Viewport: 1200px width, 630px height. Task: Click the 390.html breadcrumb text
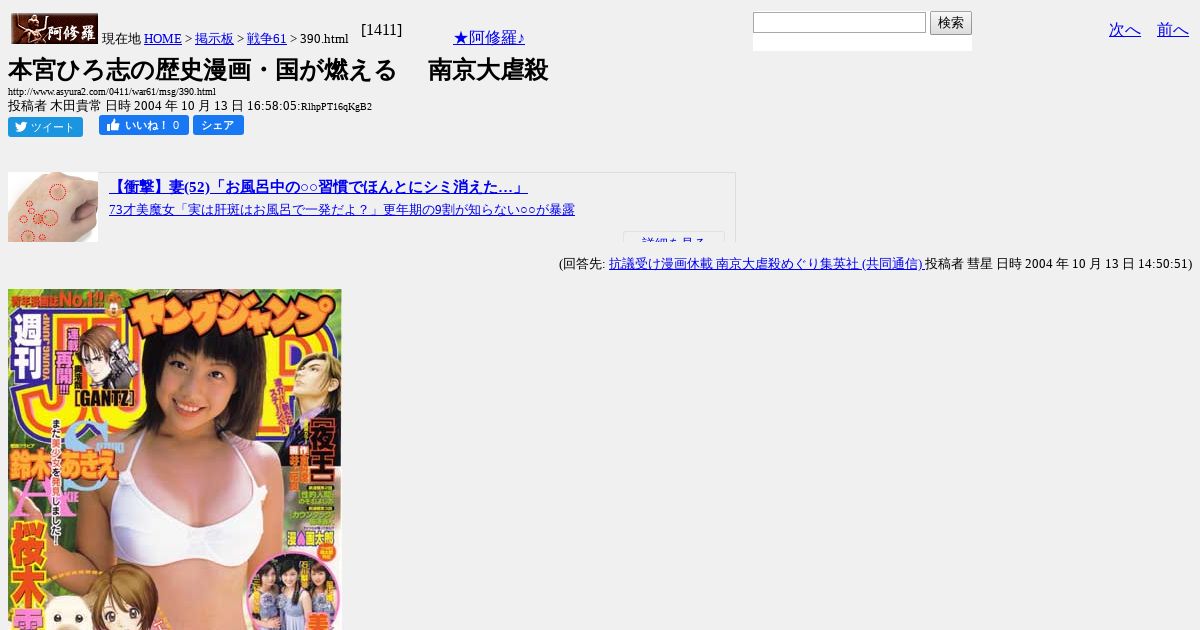tap(325, 39)
